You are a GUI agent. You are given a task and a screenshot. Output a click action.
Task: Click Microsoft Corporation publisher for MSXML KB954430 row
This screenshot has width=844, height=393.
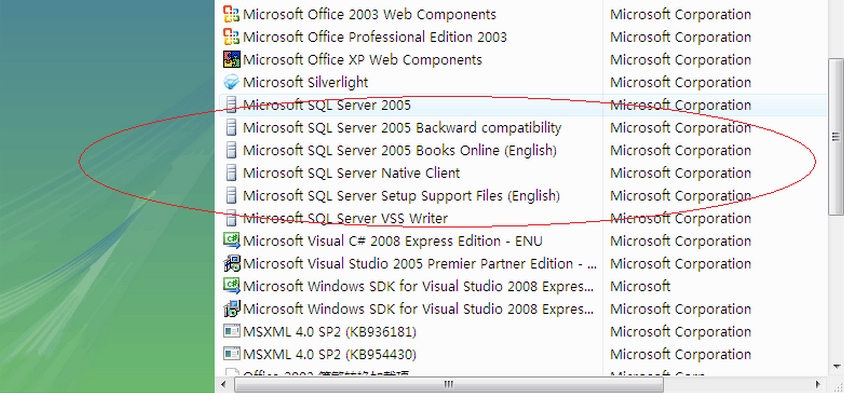point(680,354)
